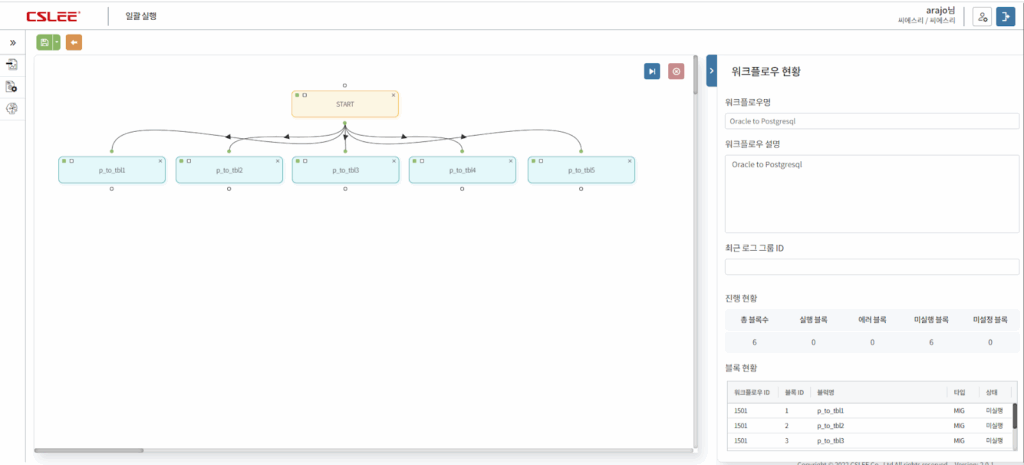
Task: Open the user settings icon in the header
Action: [982, 17]
